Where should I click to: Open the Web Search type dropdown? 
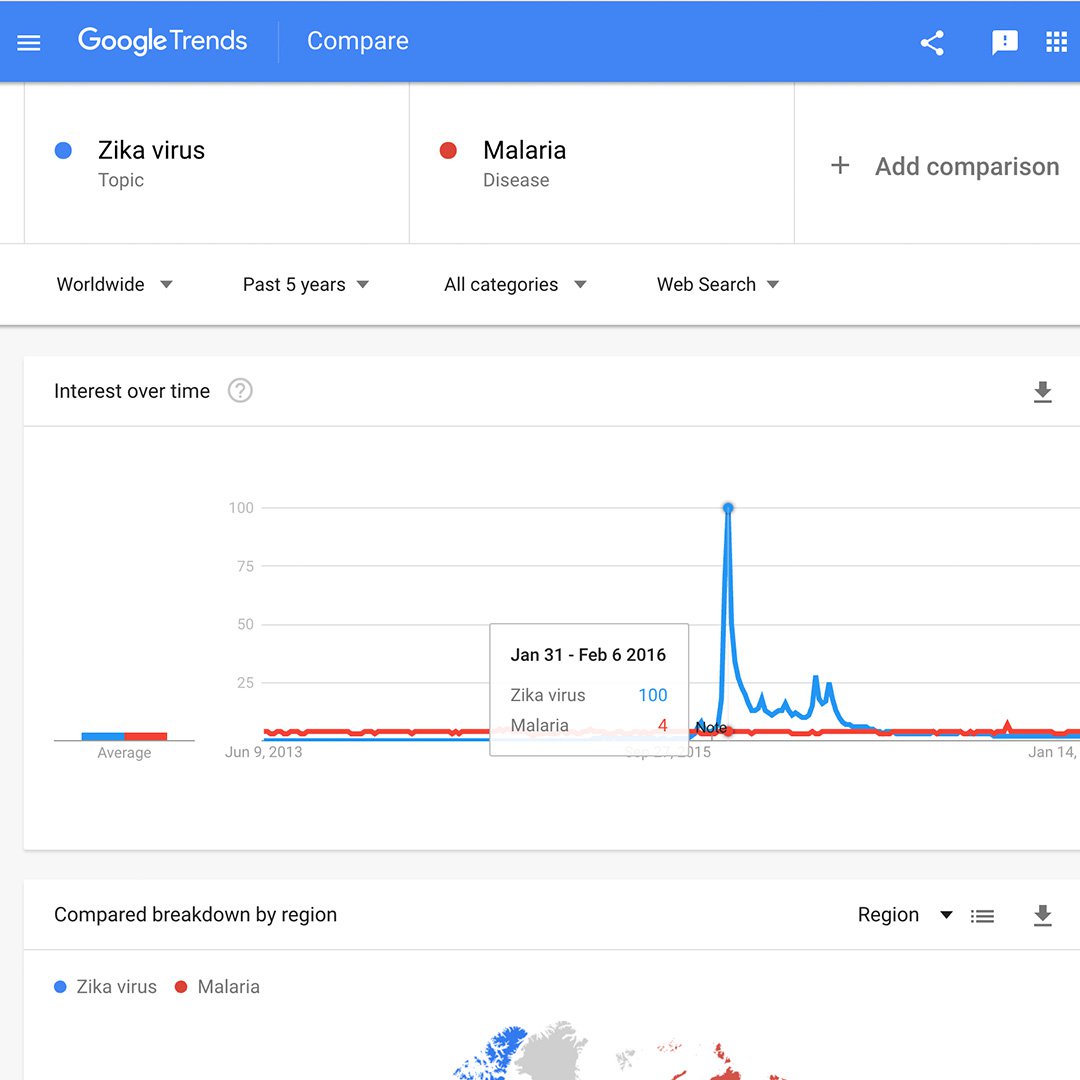click(x=718, y=284)
